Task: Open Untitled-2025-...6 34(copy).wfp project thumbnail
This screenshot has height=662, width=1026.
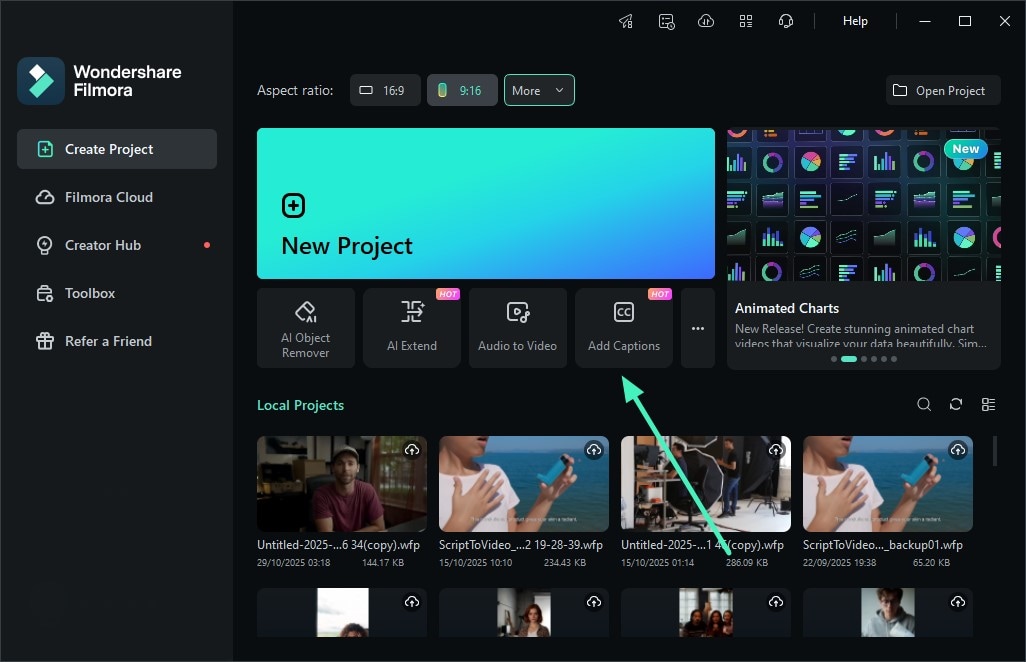Action: (342, 484)
